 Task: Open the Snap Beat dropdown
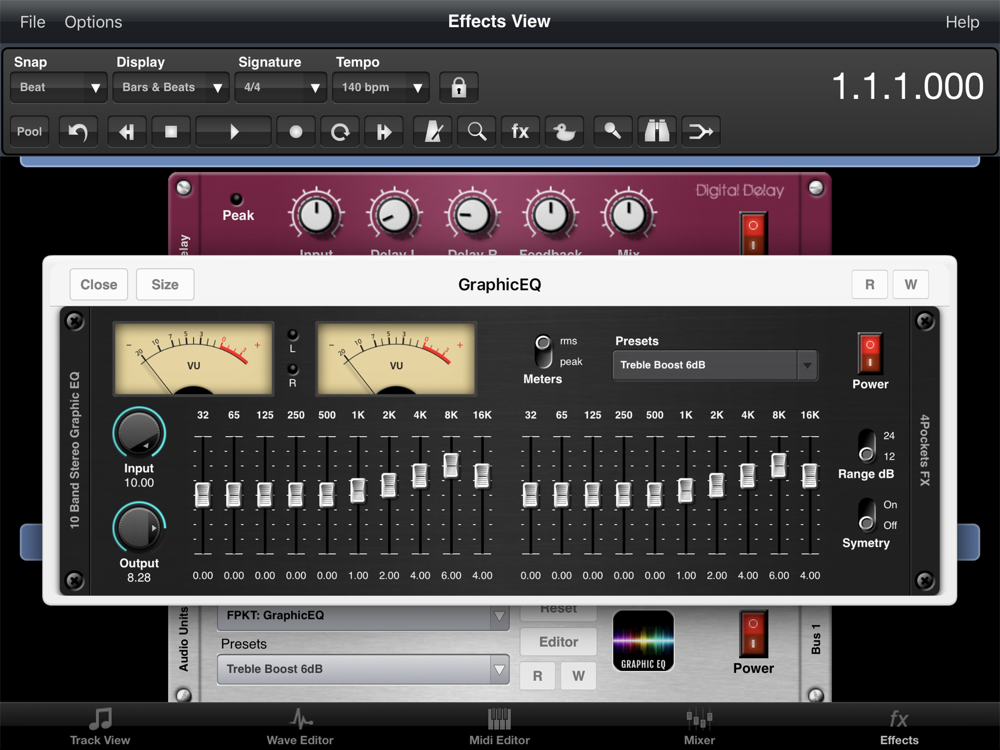pyautogui.click(x=60, y=88)
